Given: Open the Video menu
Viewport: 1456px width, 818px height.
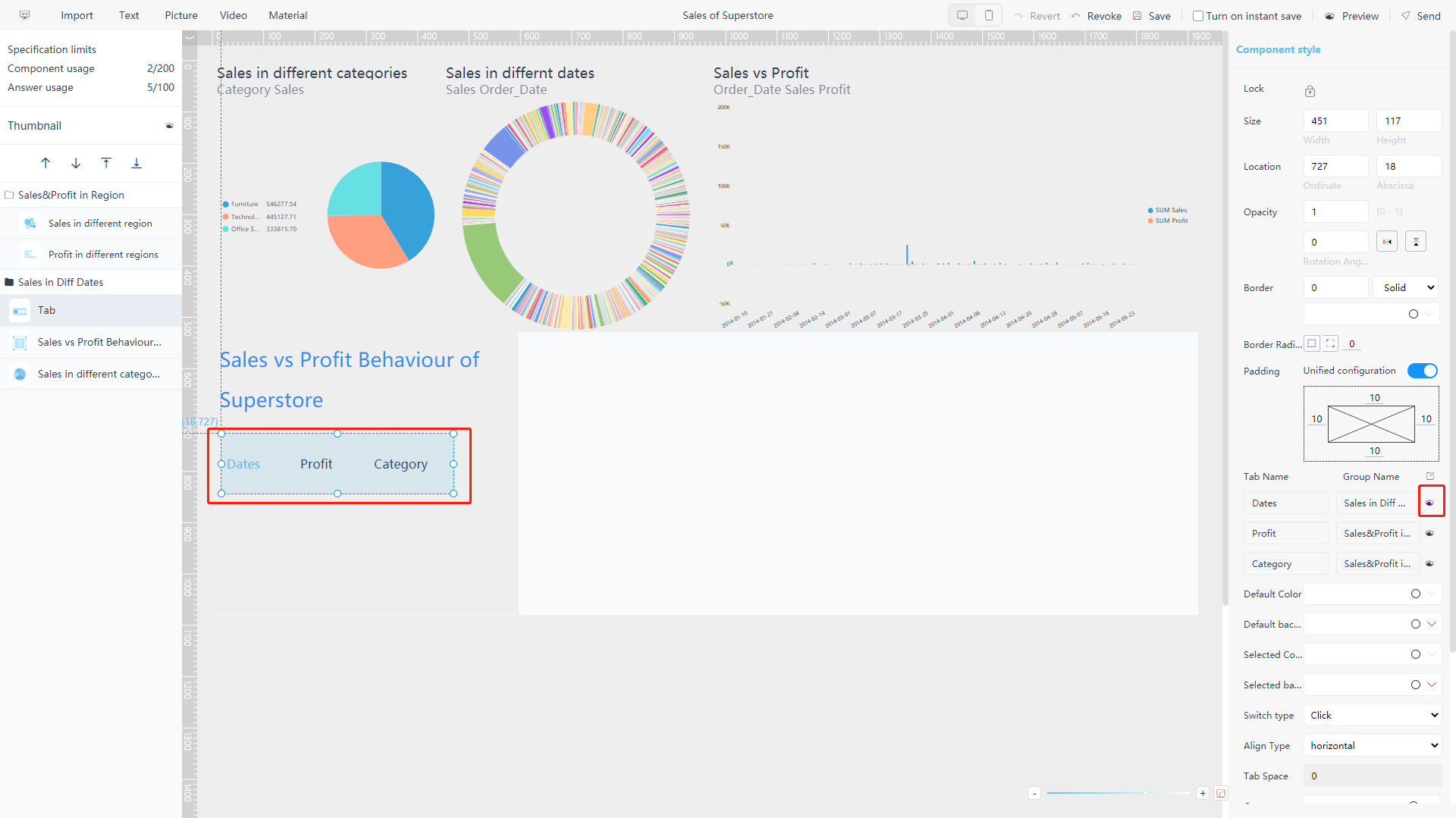Looking at the screenshot, I should point(234,15).
